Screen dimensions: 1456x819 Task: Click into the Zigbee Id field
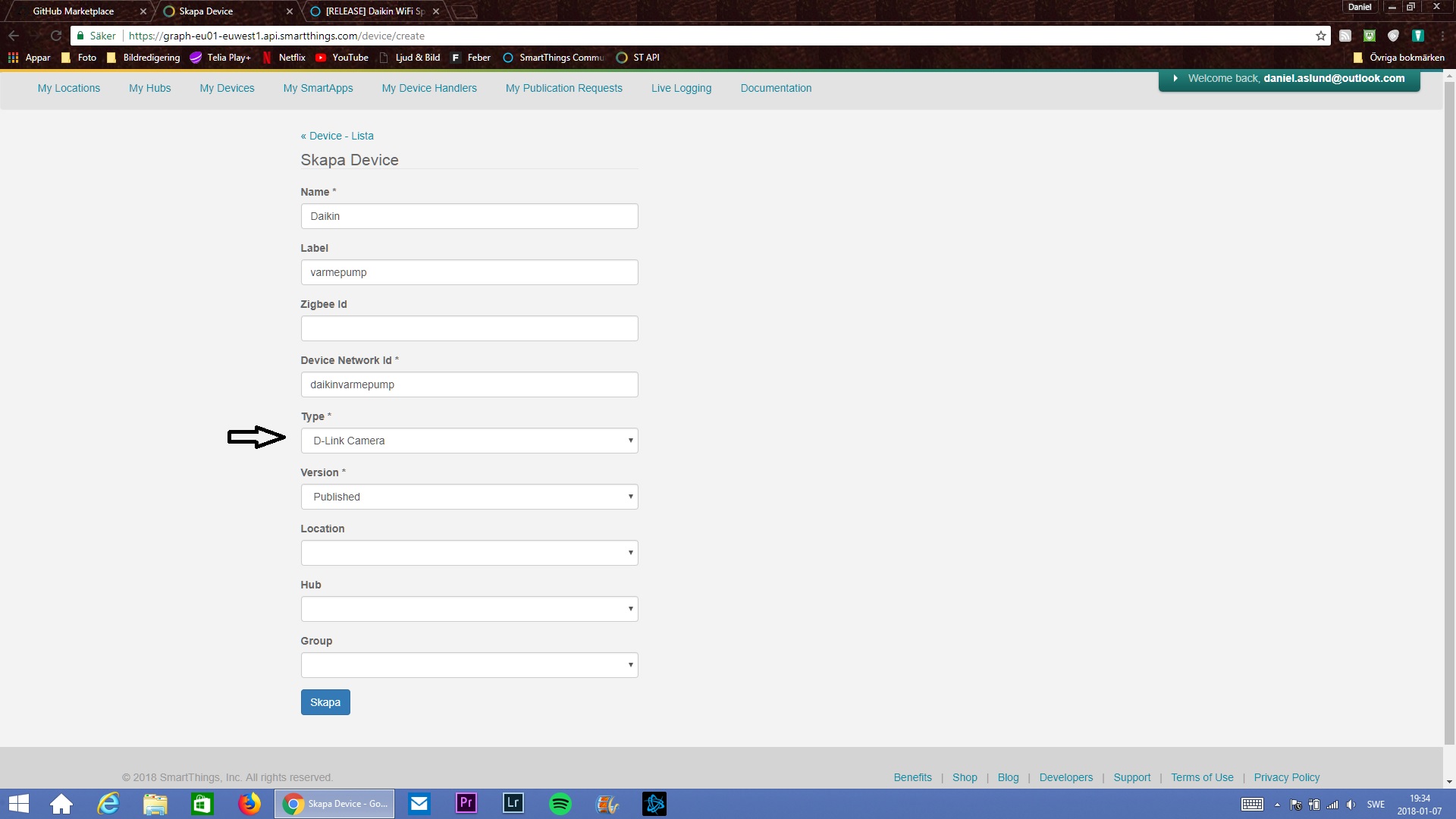(x=469, y=328)
